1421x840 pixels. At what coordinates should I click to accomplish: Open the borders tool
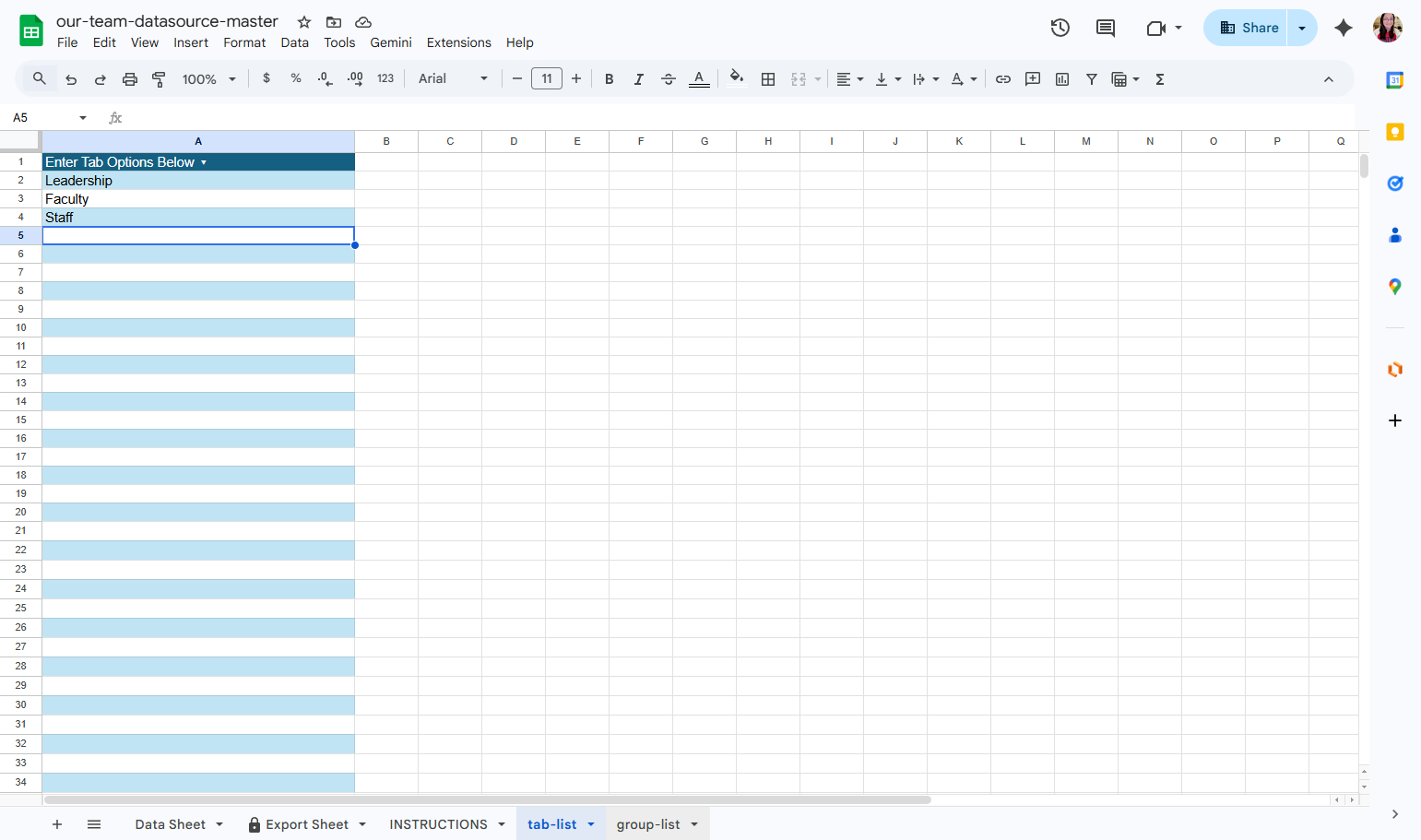click(x=768, y=79)
